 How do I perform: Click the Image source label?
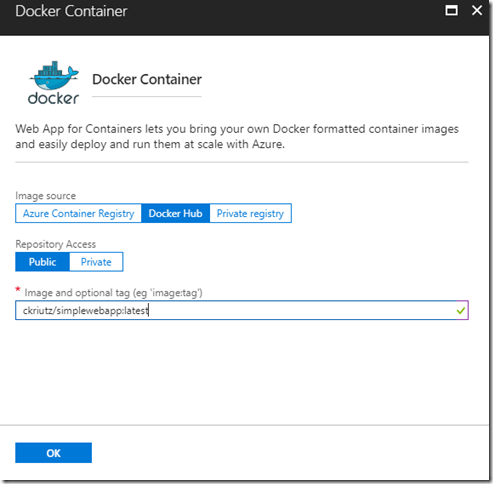[x=46, y=196]
